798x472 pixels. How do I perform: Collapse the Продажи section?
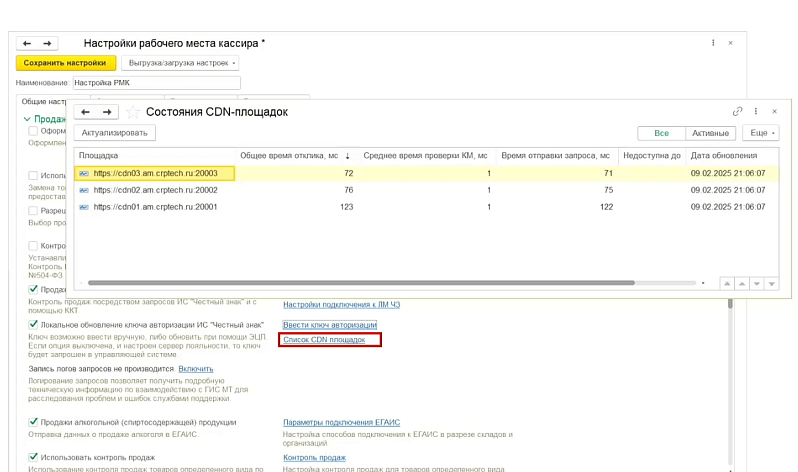[27, 119]
